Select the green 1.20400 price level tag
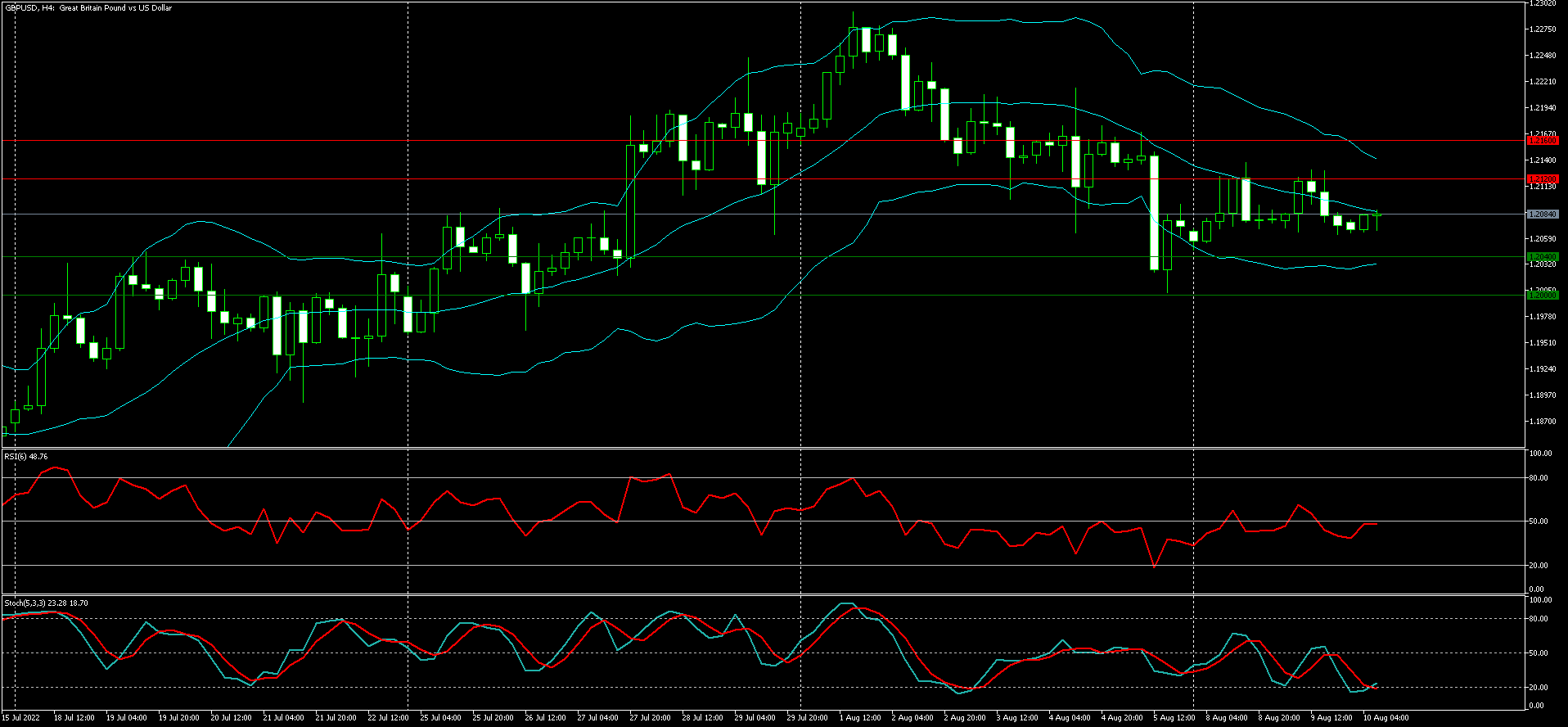This screenshot has height=727, width=1568. (x=1543, y=256)
